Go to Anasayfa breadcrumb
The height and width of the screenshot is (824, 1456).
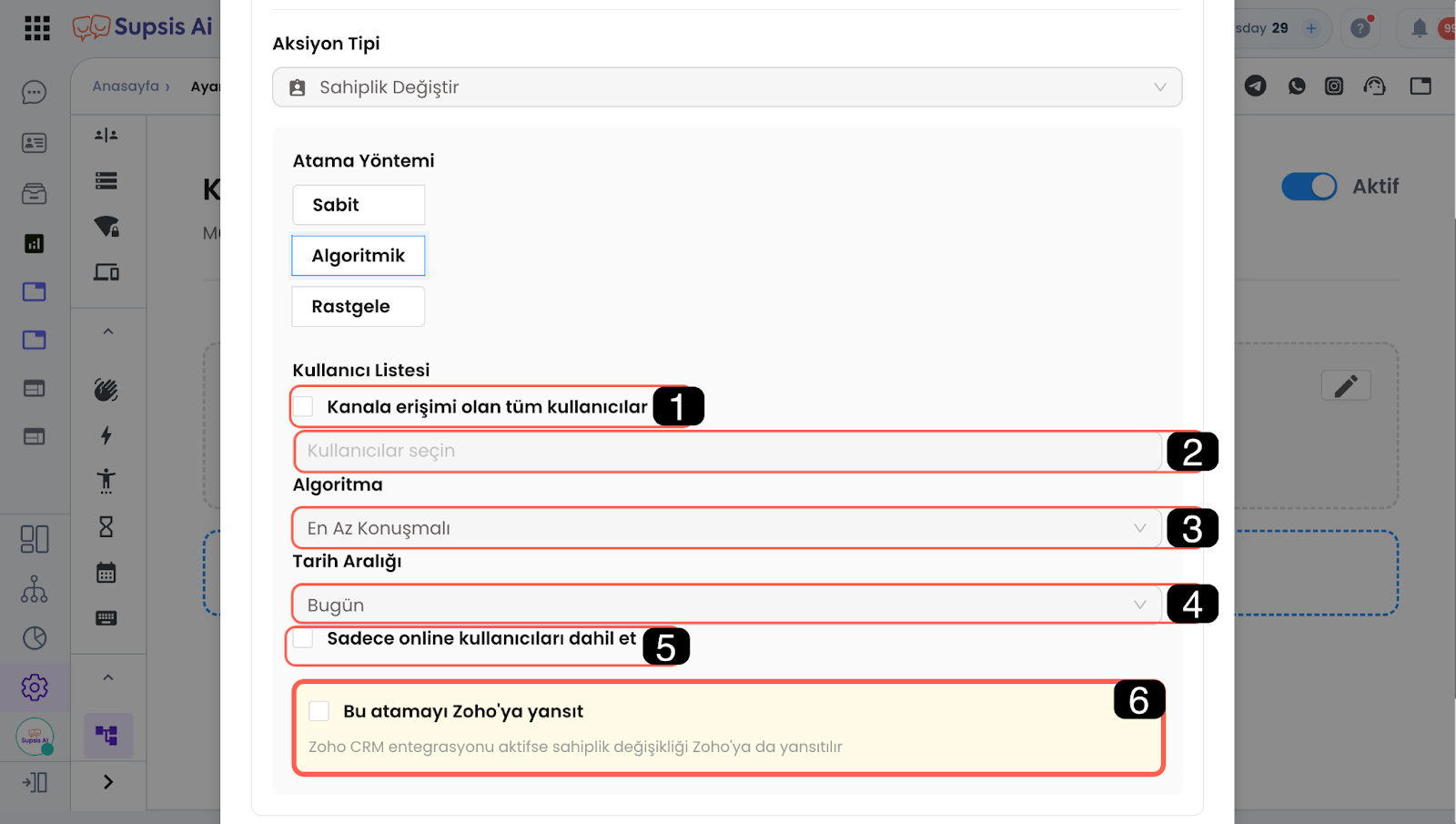point(126,86)
